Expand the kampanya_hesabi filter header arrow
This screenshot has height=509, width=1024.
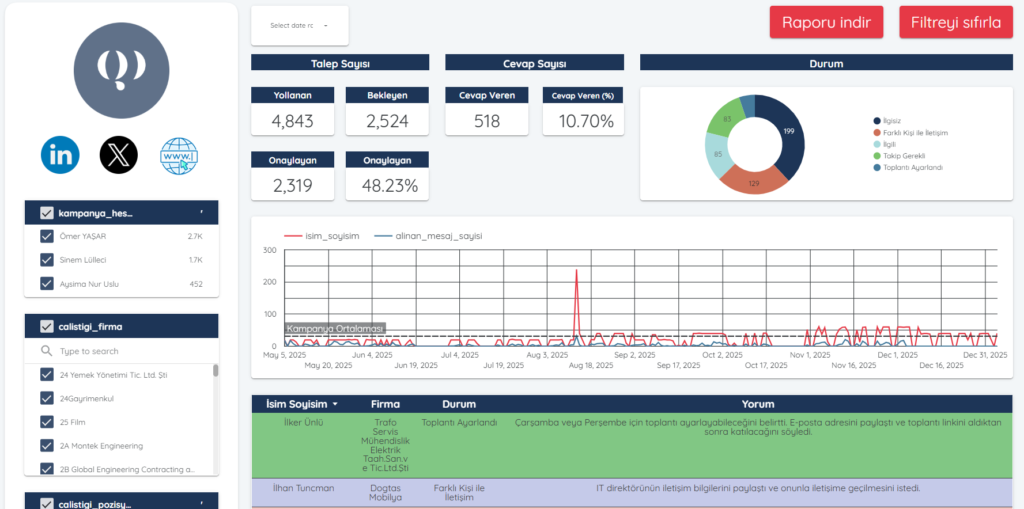pyautogui.click(x=202, y=212)
